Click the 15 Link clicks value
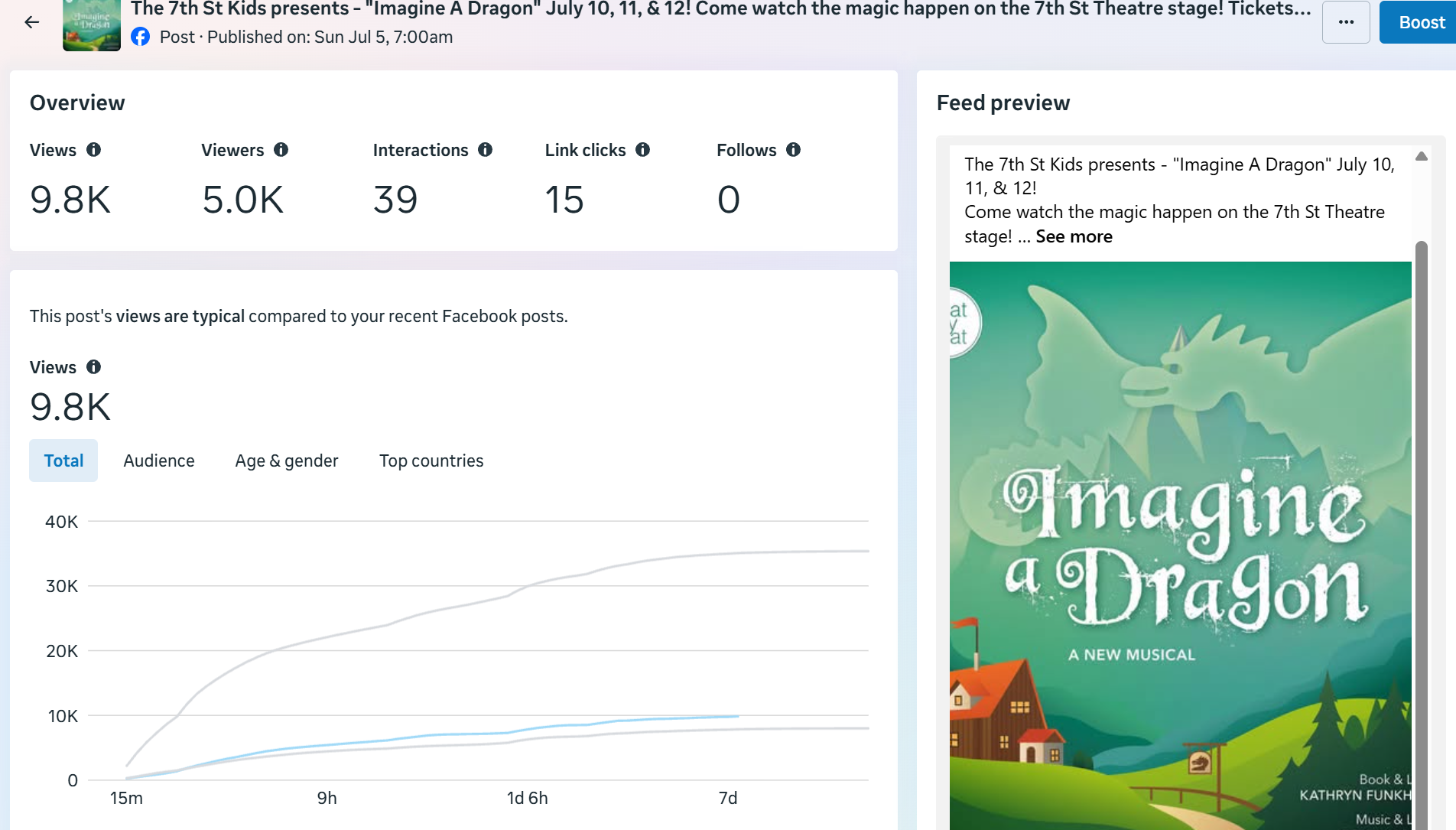The height and width of the screenshot is (830, 1456). [x=564, y=200]
